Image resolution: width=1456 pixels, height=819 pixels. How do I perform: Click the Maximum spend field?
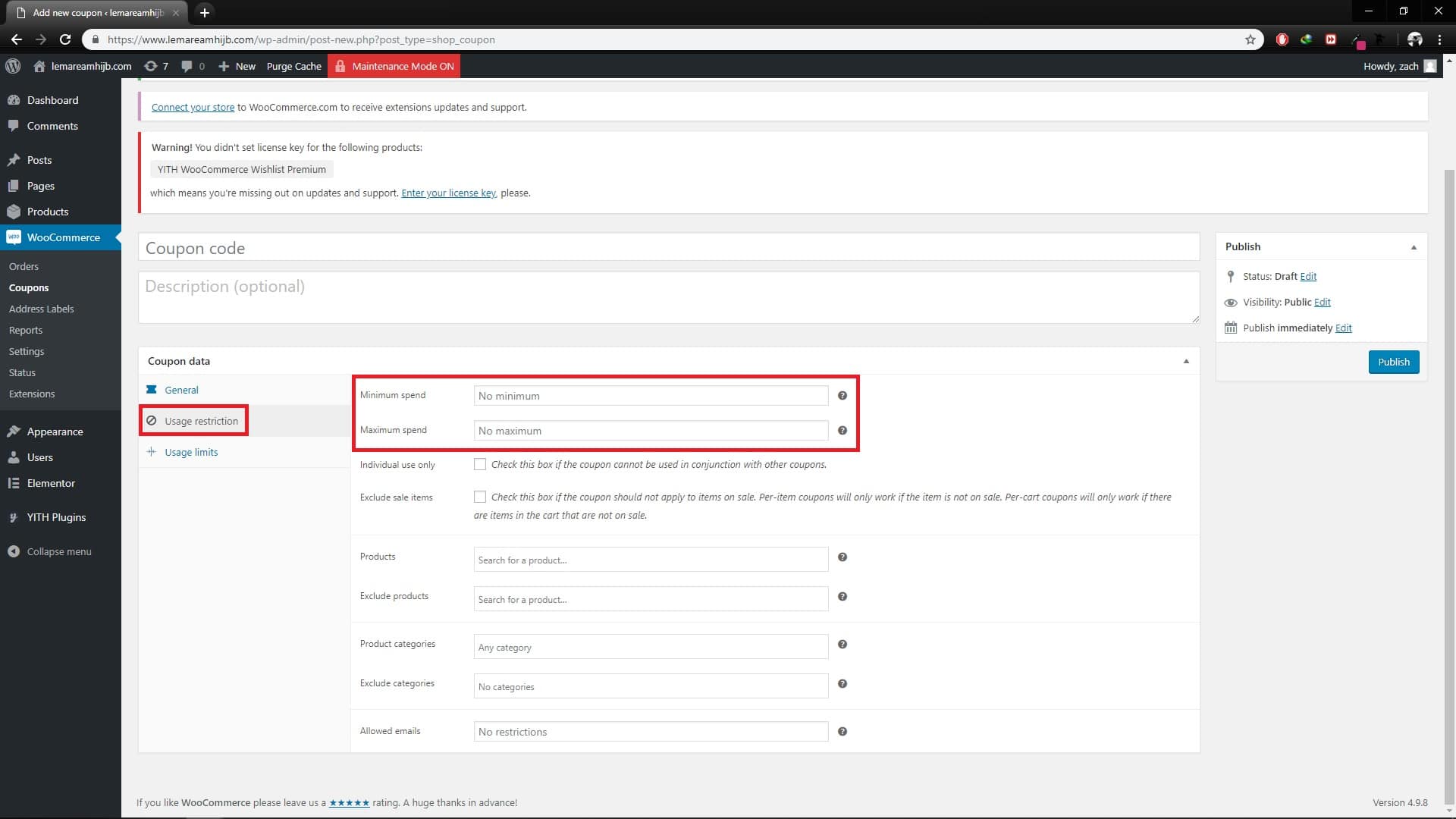[x=651, y=431]
